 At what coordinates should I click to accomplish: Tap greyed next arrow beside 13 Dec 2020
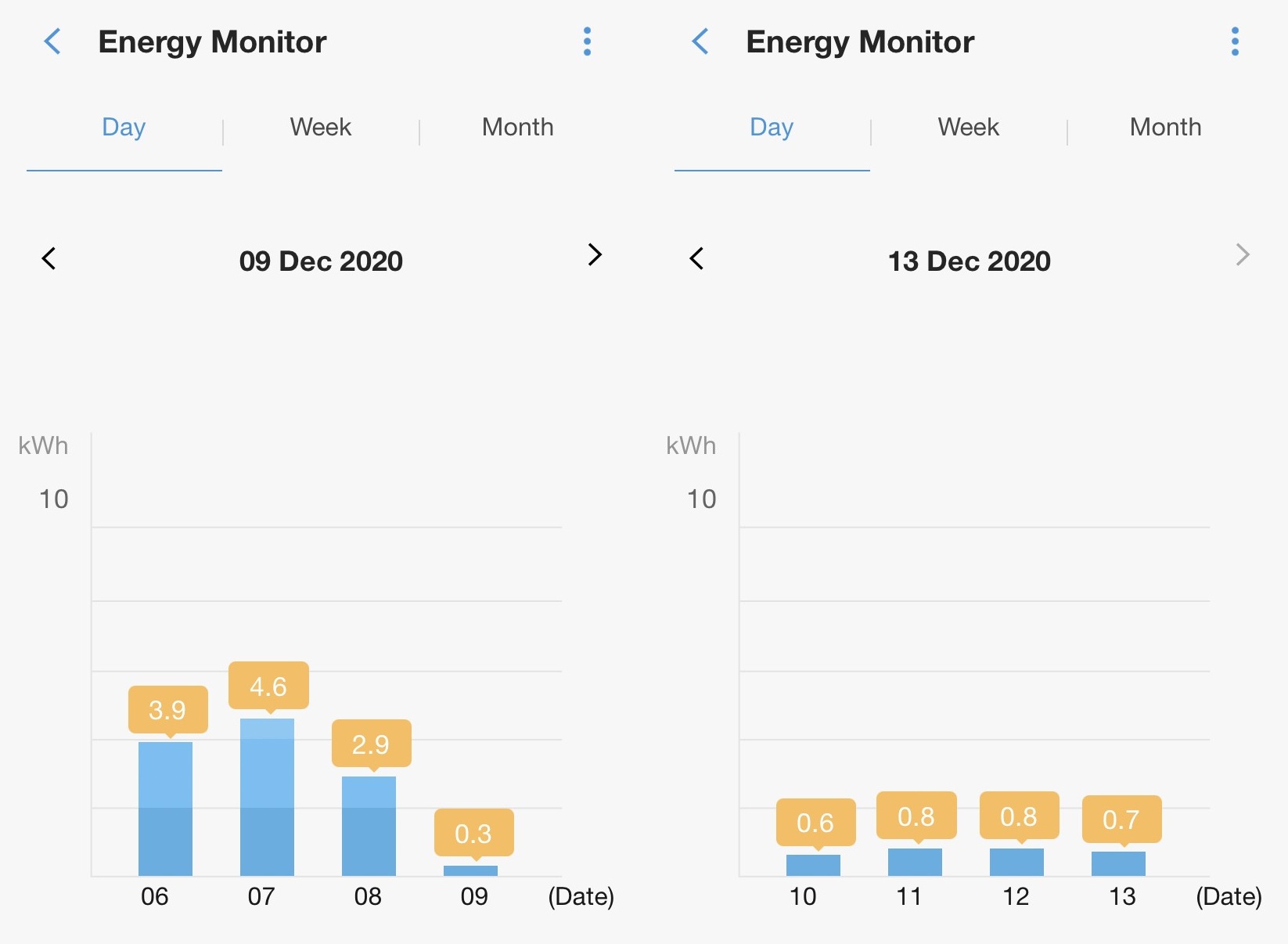tap(1243, 255)
